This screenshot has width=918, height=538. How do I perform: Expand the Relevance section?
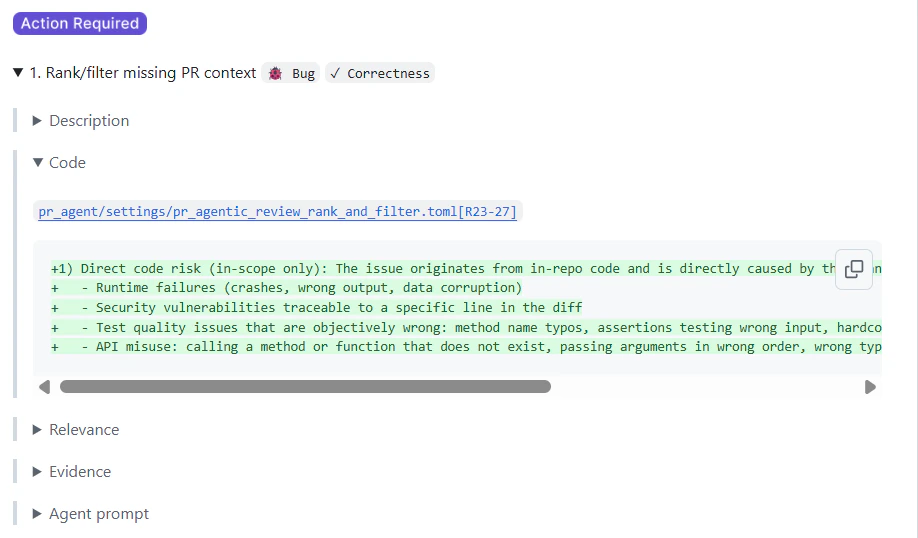tap(76, 430)
